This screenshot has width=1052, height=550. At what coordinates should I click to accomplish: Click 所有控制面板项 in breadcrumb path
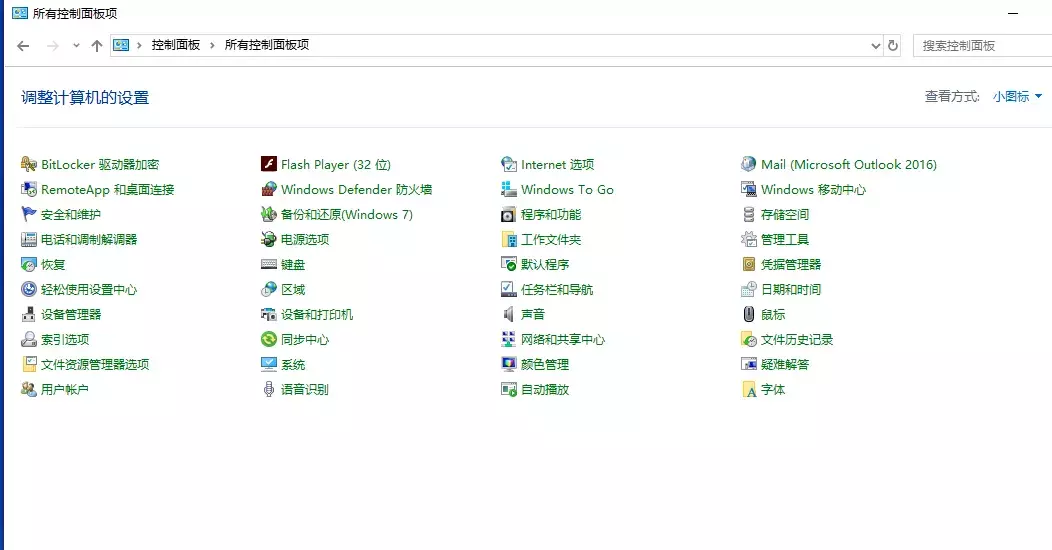(x=266, y=45)
